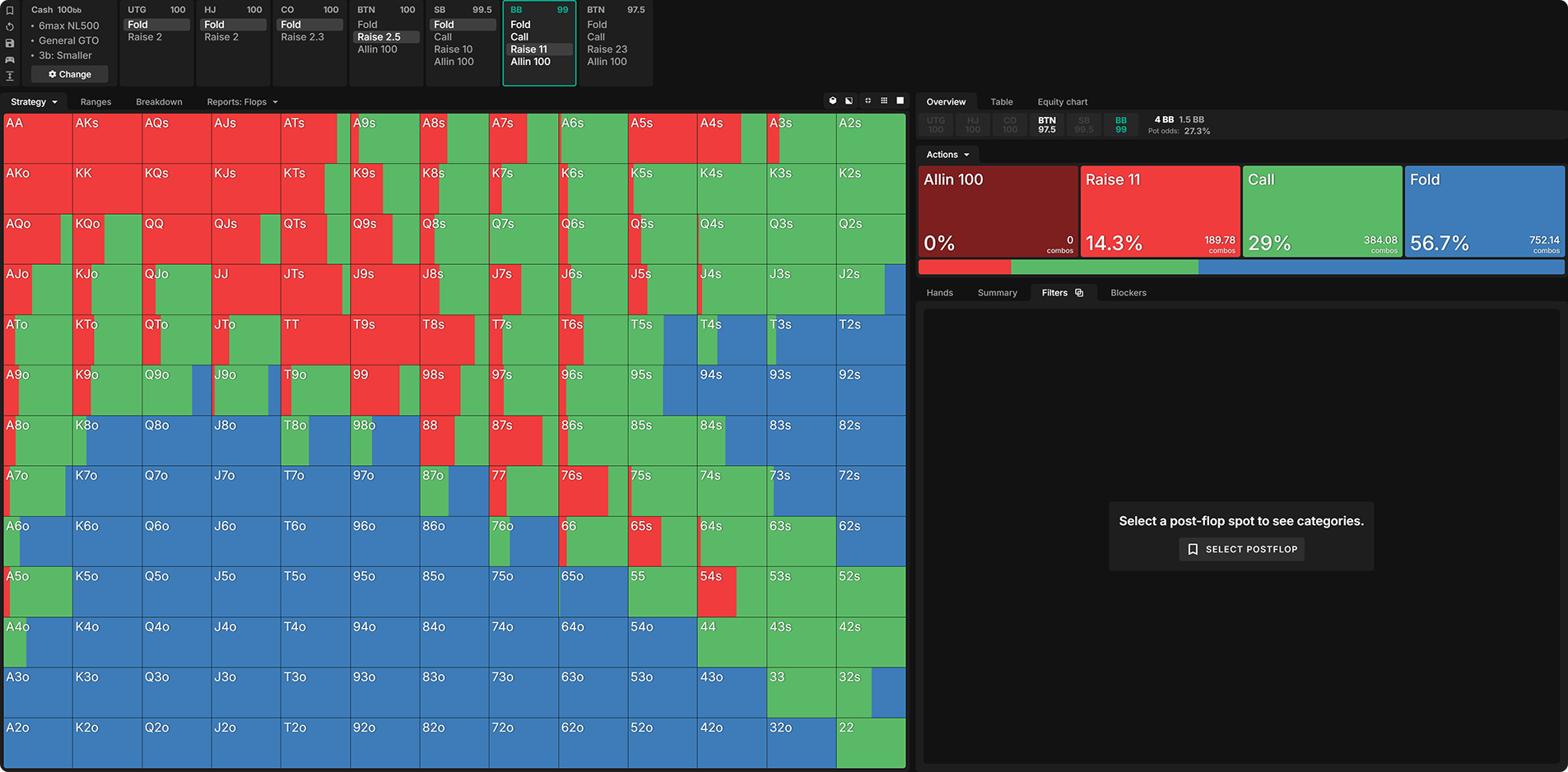Viewport: 1568px width, 772px height.
Task: Open the Blockers tab
Action: coord(1128,293)
